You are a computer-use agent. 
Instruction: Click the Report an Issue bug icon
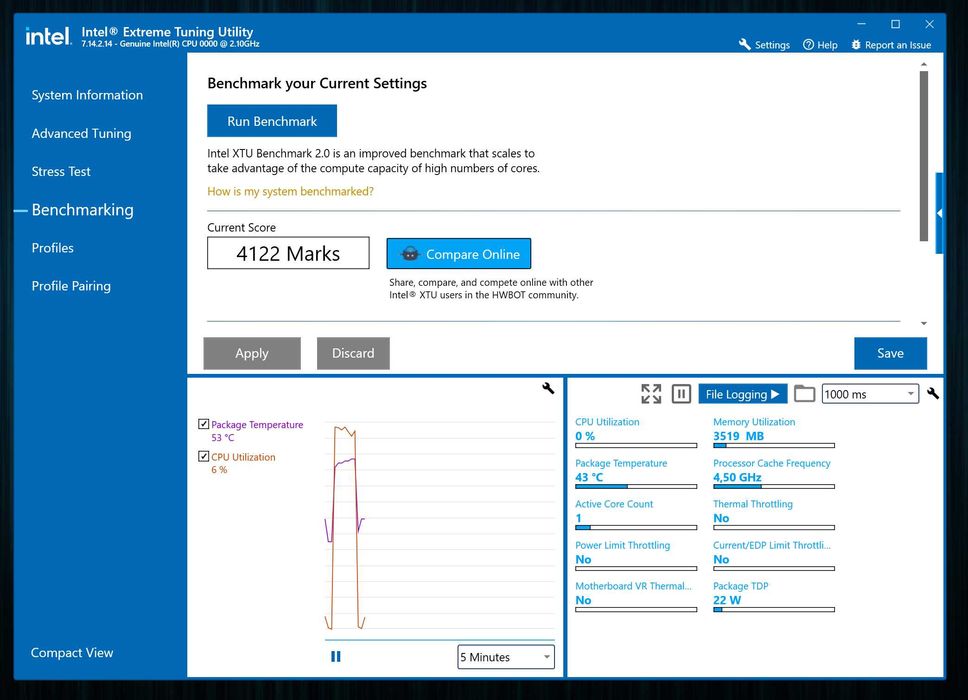[x=856, y=44]
